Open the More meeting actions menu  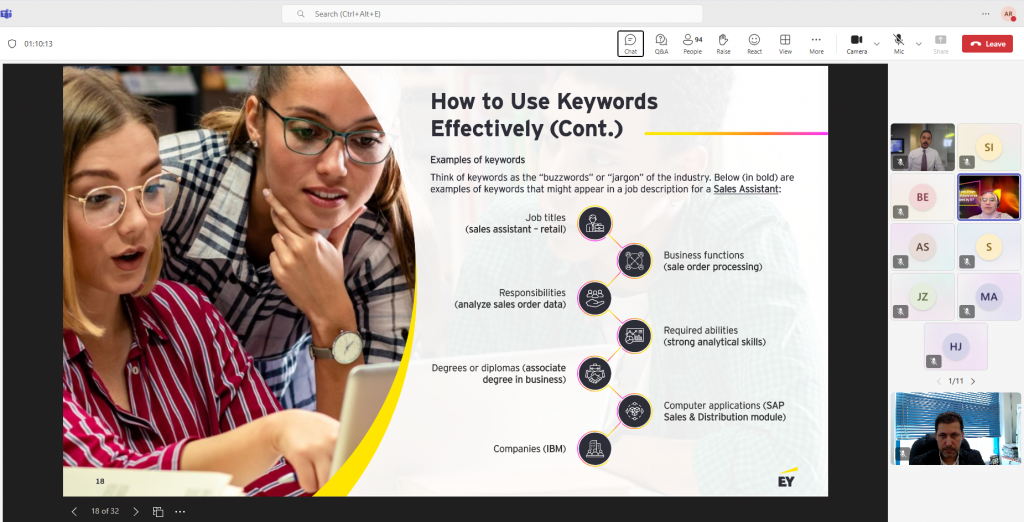816,43
